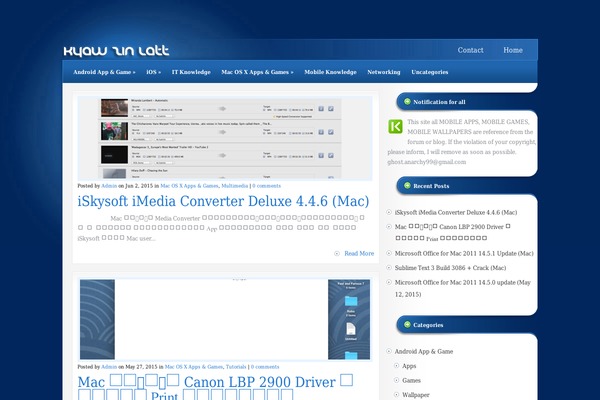Click the circle icon beside Read More
600x400 pixels.
tap(337, 253)
